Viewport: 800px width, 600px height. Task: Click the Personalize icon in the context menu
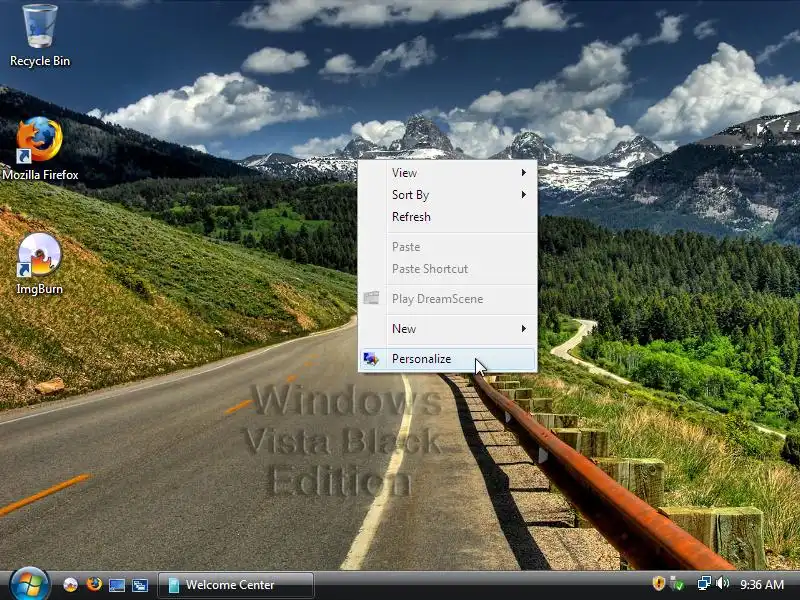(371, 359)
